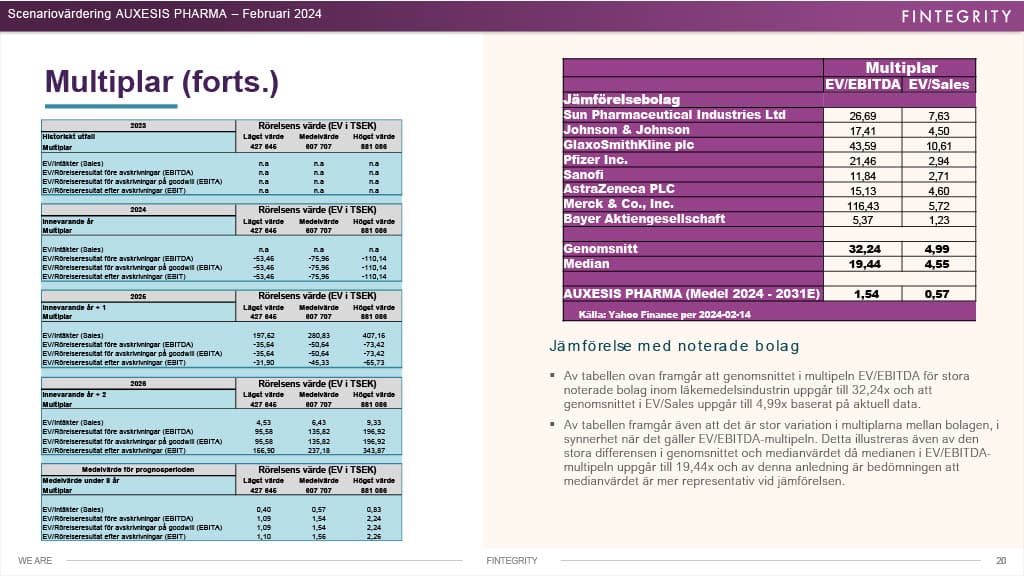
Task: Select Pfizer's EV/Sales value 2,94
Action: 938,161
